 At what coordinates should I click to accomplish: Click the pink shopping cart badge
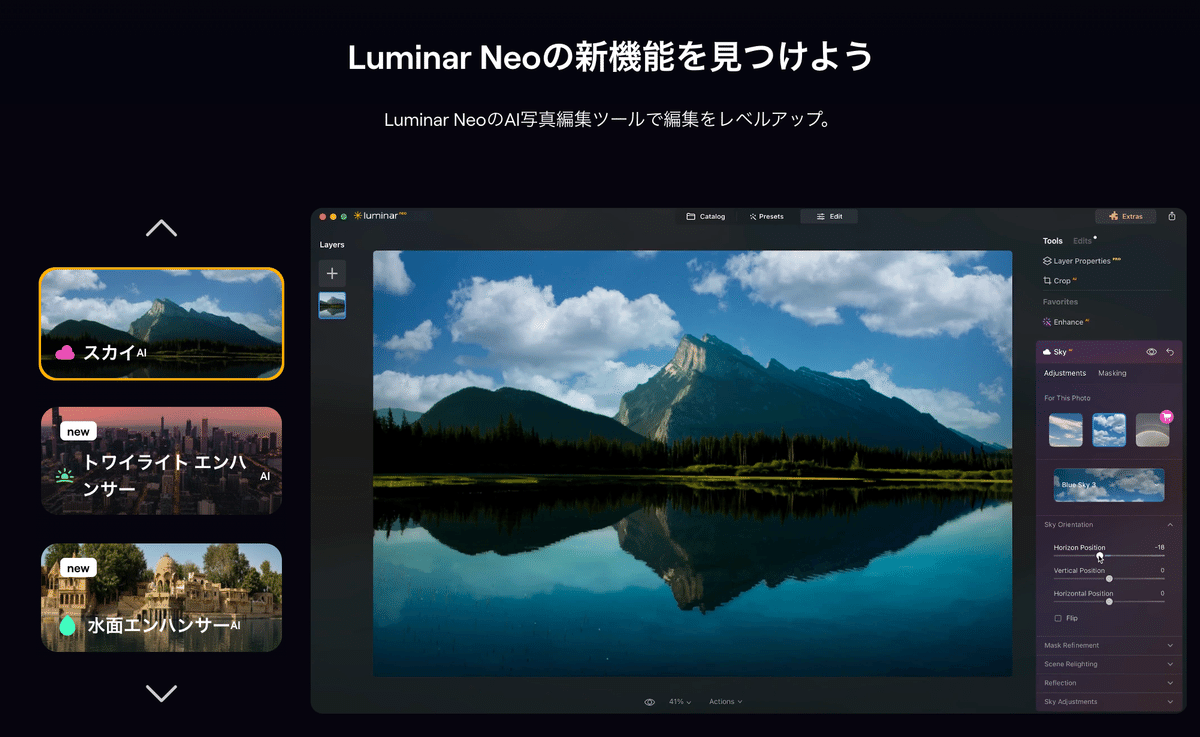pyautogui.click(x=1166, y=416)
